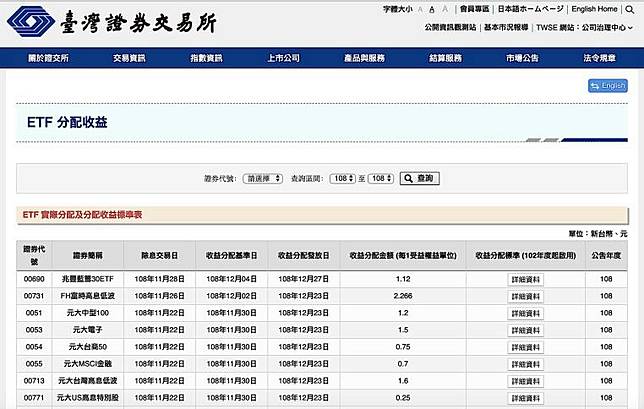Click 詳細資料 for 00690 兆豐藍籌30ETF

coord(526,280)
